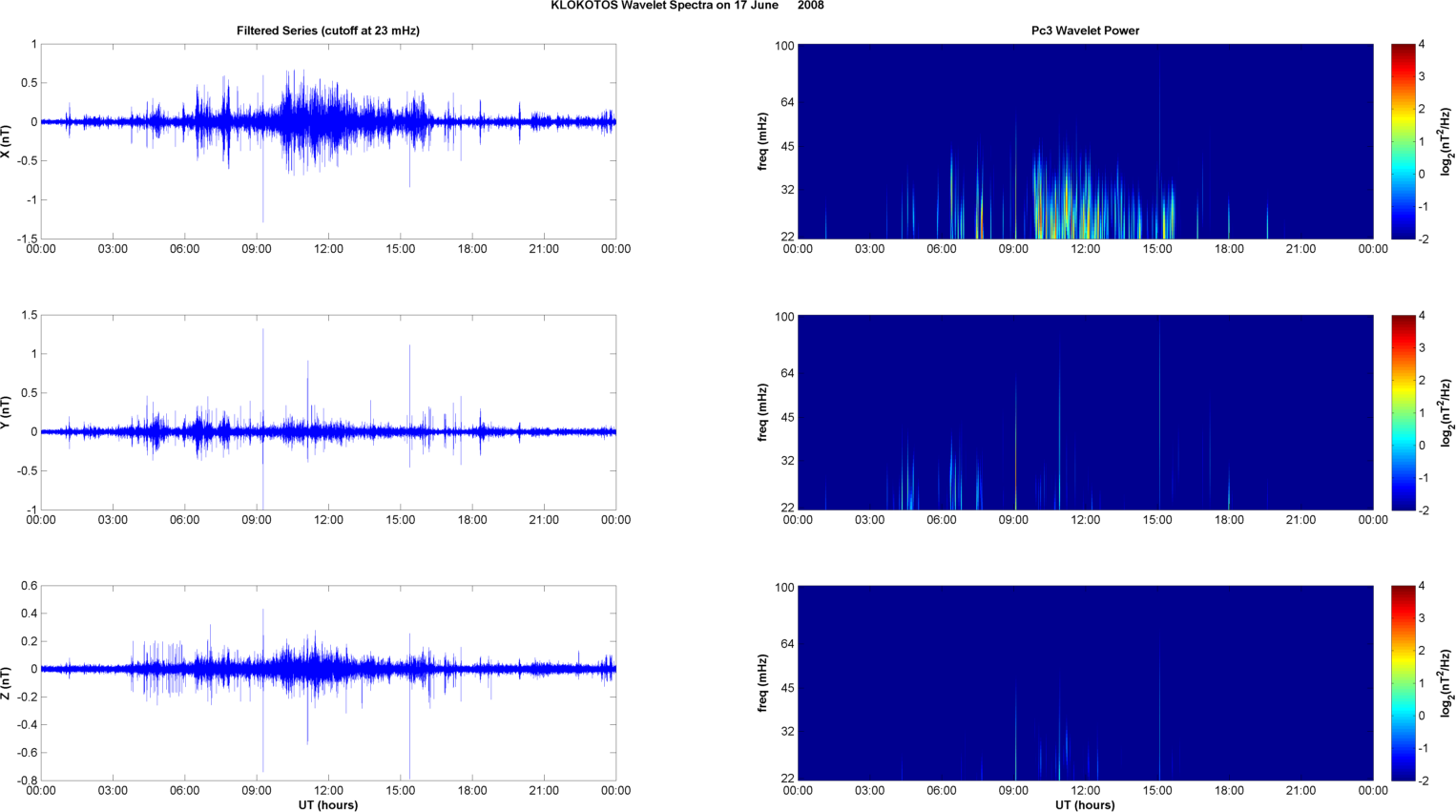The width and height of the screenshot is (1456, 812).
Task: Click the log2(nT²/Hz) label of middle colorbar
Action: coord(1446,412)
